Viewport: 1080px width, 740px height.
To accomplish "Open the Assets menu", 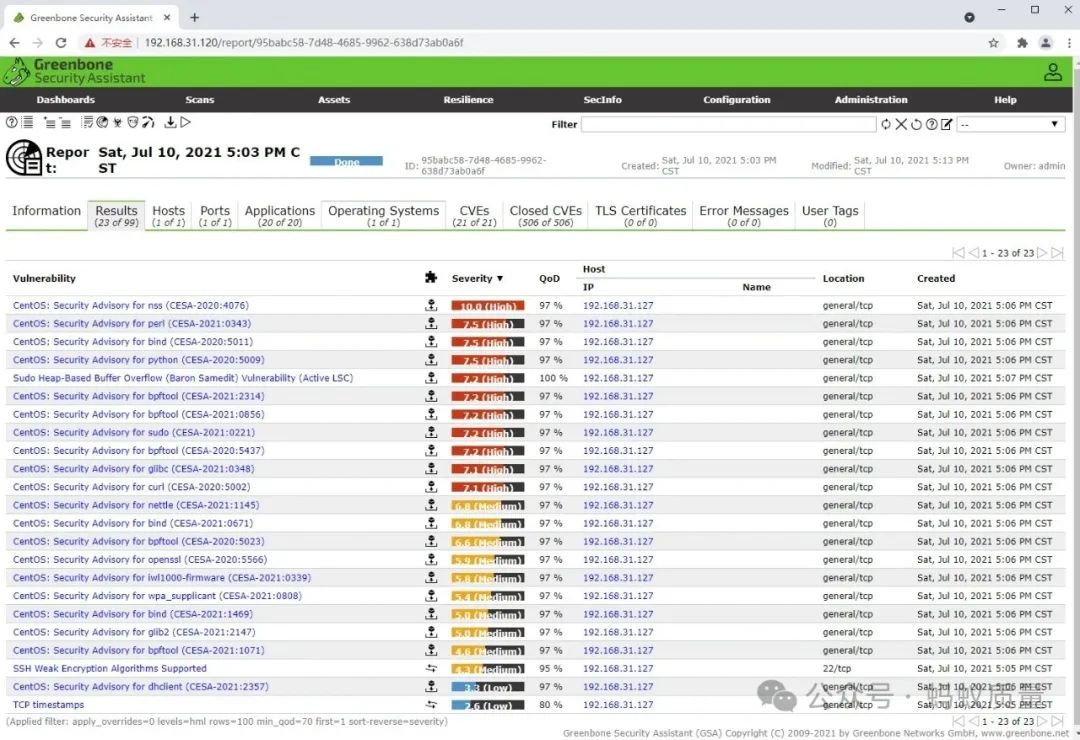I will coord(334,100).
